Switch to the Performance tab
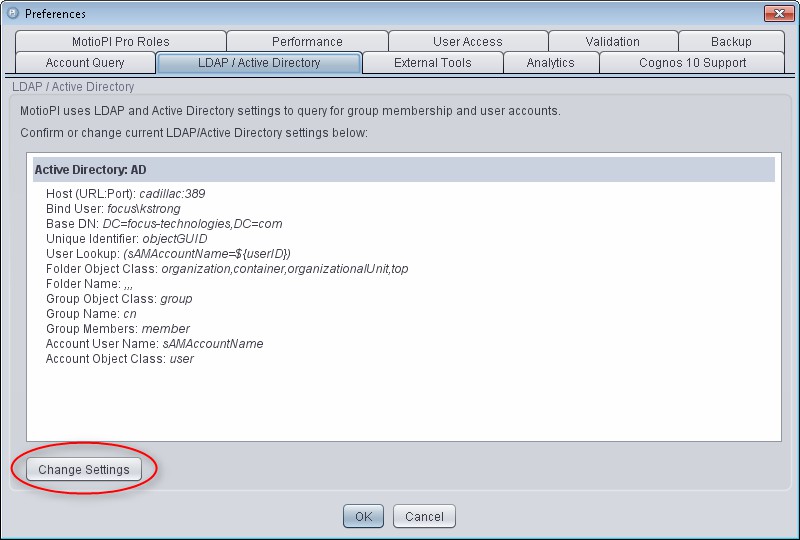This screenshot has height=540, width=800. click(x=307, y=41)
